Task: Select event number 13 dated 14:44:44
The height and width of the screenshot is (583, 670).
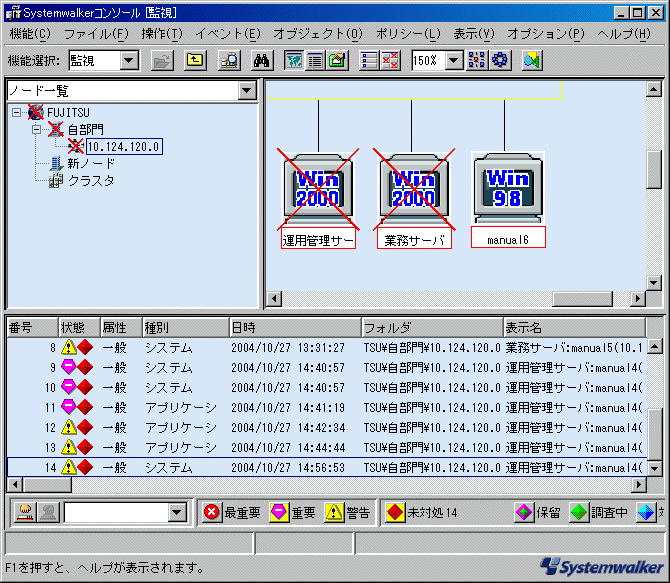Action: (x=326, y=448)
